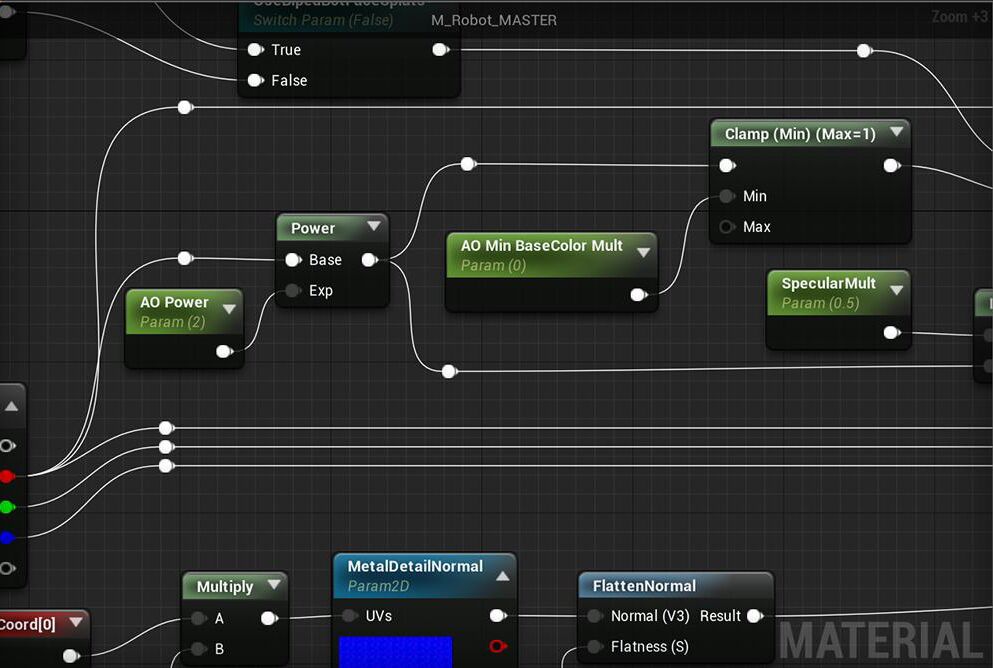Select the FlattenNormal node header
This screenshot has height=668, width=993.
[644, 586]
